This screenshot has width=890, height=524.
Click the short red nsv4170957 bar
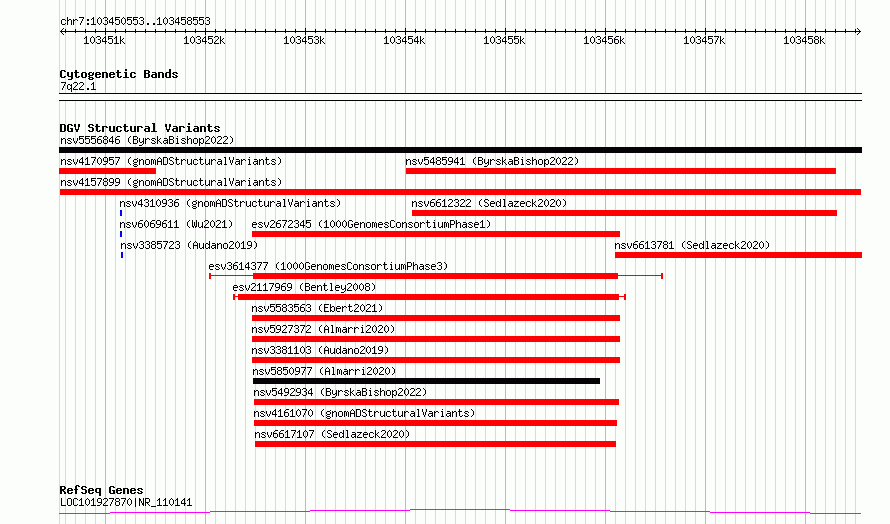[107, 171]
